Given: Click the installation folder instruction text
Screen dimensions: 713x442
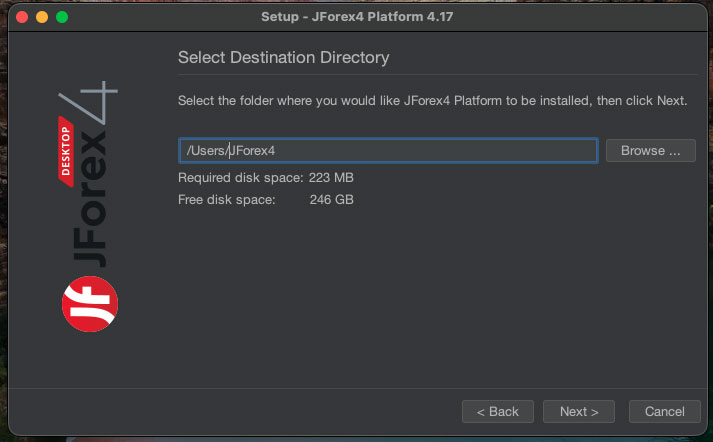Looking at the screenshot, I should tap(431, 101).
